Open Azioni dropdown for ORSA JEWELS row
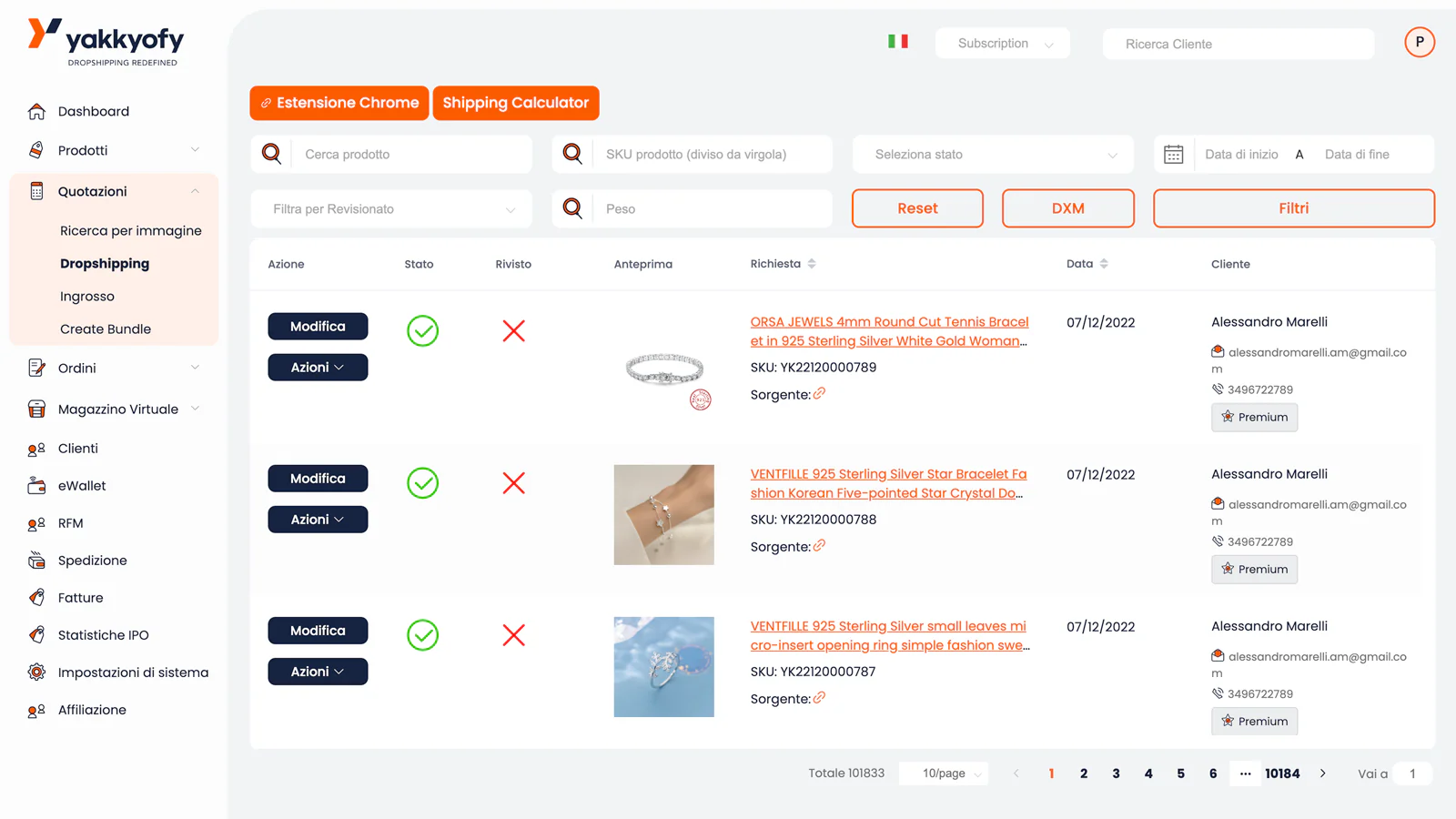Image resolution: width=1456 pixels, height=819 pixels. click(318, 368)
